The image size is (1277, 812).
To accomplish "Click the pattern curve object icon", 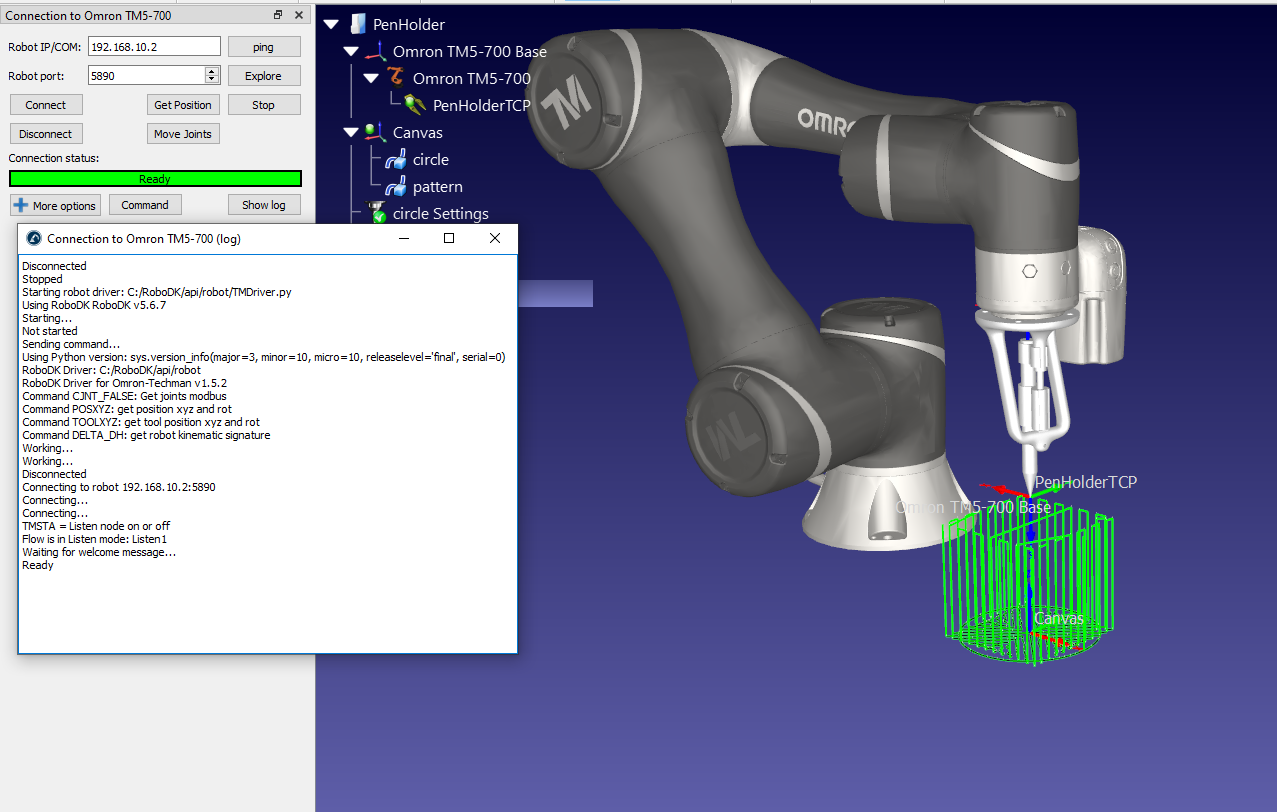I will 396,187.
